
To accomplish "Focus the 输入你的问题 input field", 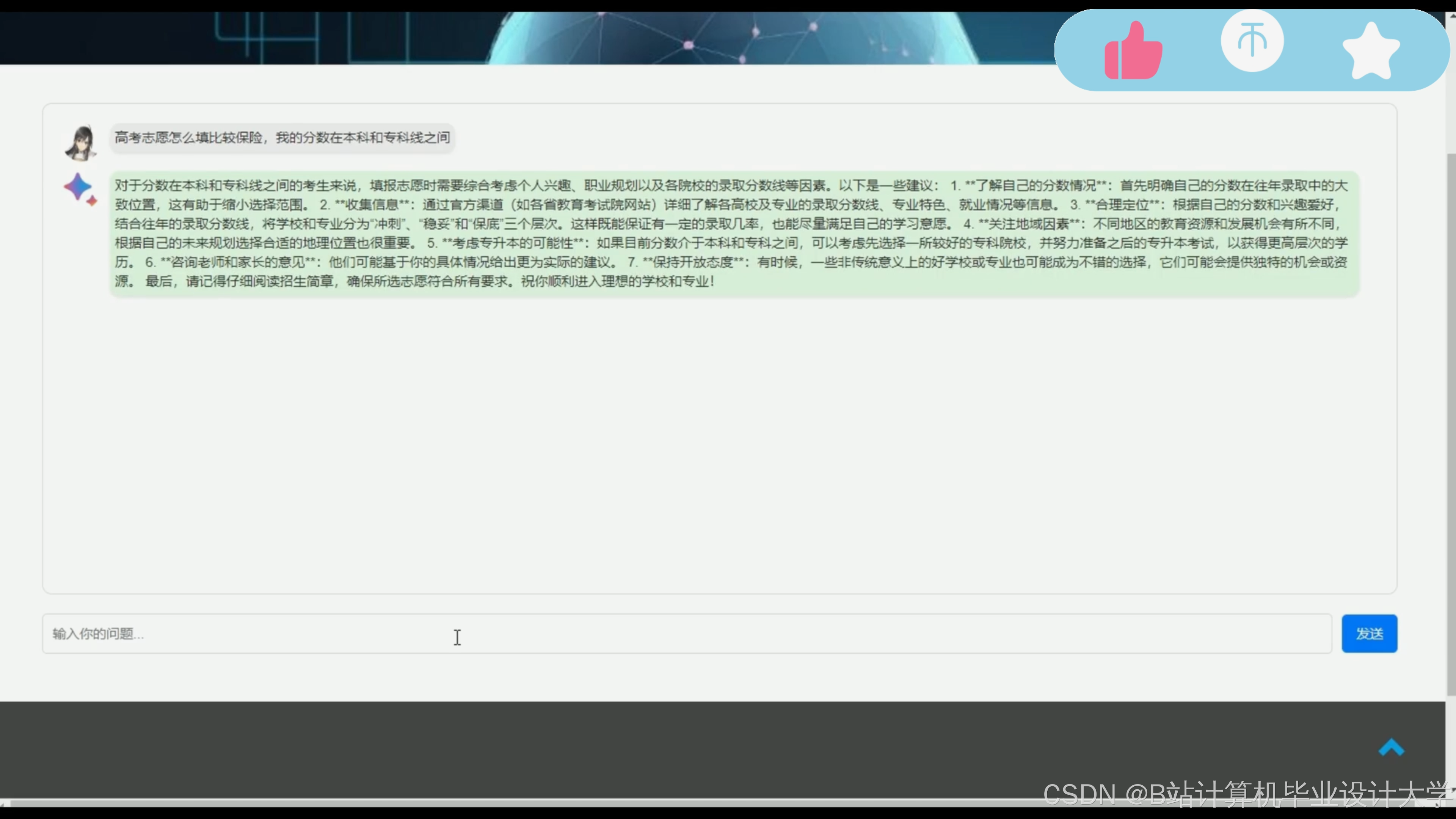I will (x=686, y=634).
